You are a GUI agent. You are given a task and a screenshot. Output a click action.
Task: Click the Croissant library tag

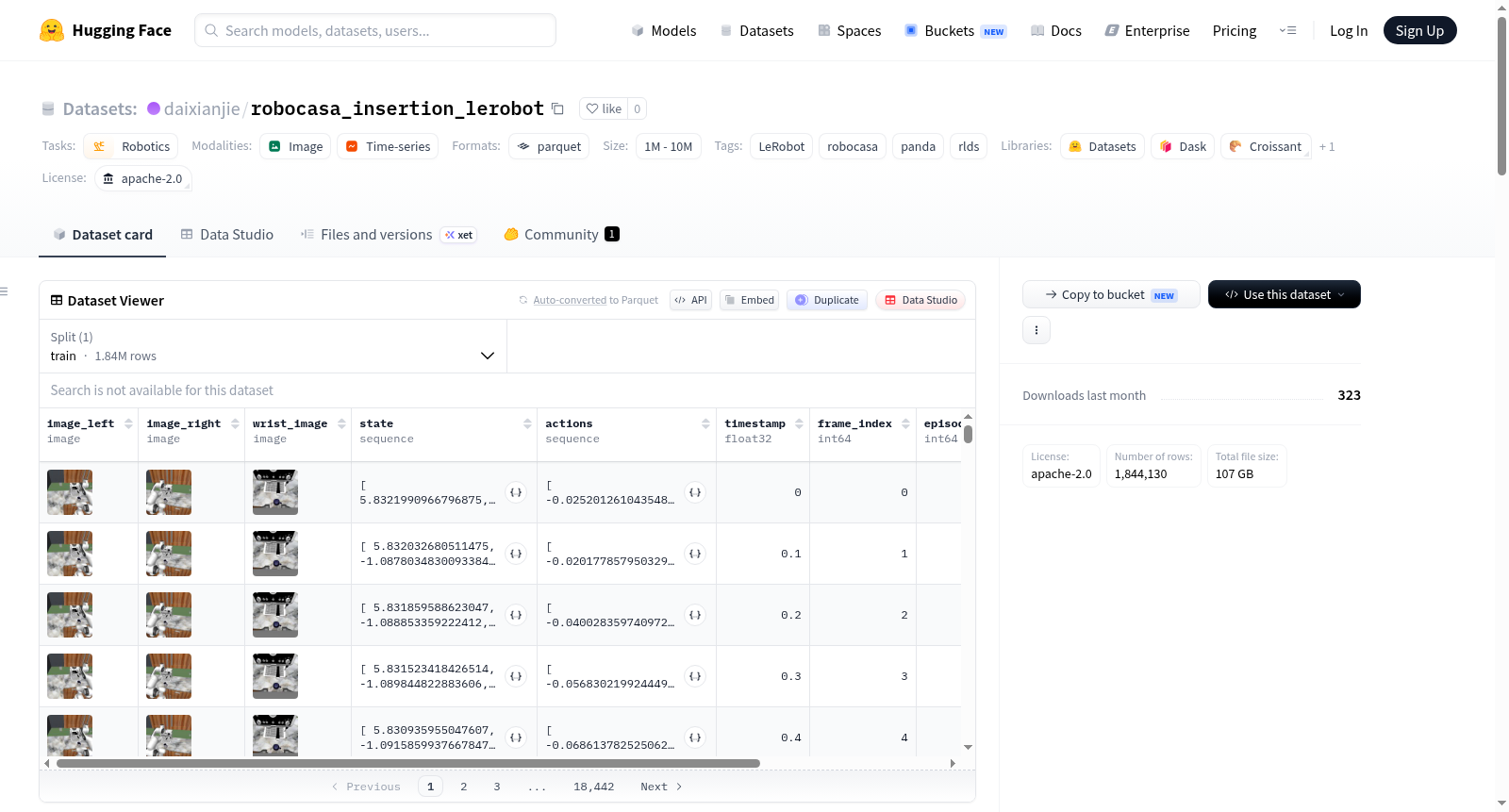[x=1266, y=146]
